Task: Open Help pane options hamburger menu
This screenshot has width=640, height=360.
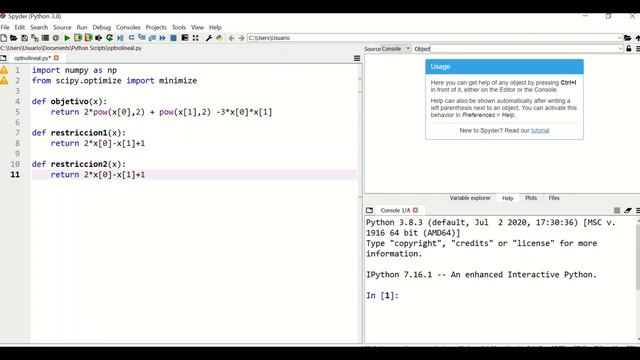Action: [638, 49]
